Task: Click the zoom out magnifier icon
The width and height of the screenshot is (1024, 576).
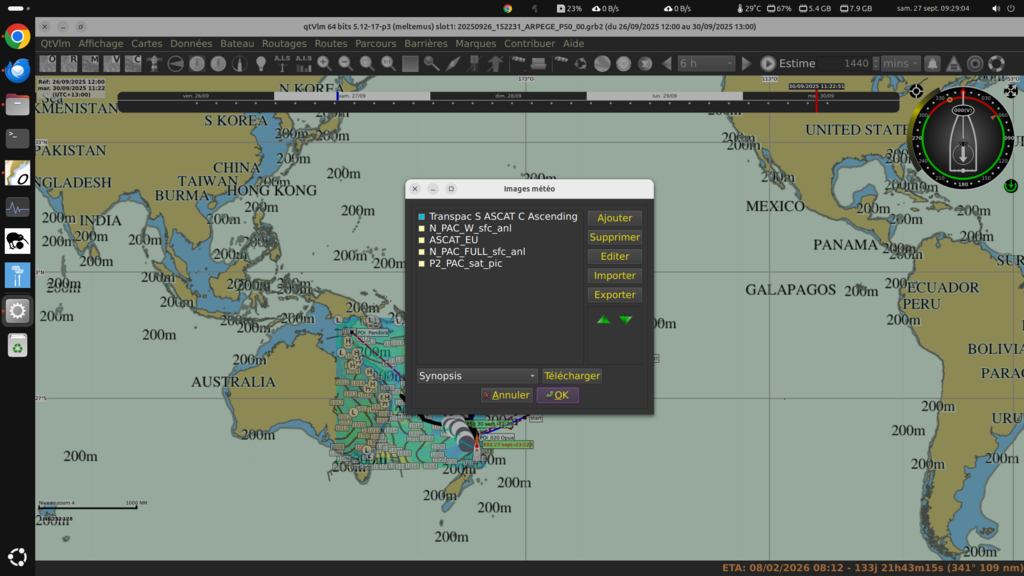Action: coord(345,63)
